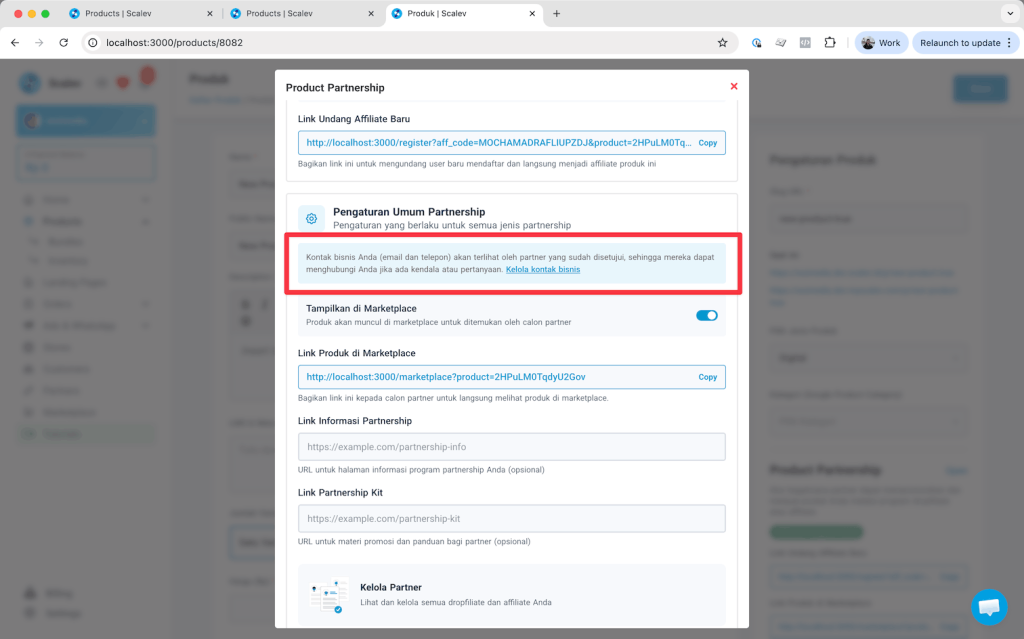Viewport: 1024px width, 639px height.
Task: Click the Pengaturan Umum Partnership gear icon
Action: tap(312, 218)
